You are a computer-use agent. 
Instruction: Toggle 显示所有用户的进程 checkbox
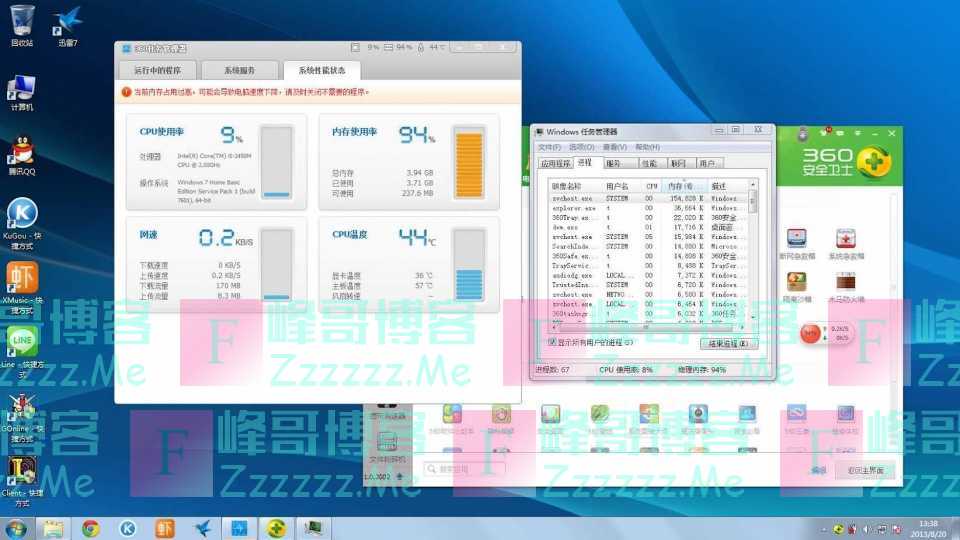tap(553, 342)
